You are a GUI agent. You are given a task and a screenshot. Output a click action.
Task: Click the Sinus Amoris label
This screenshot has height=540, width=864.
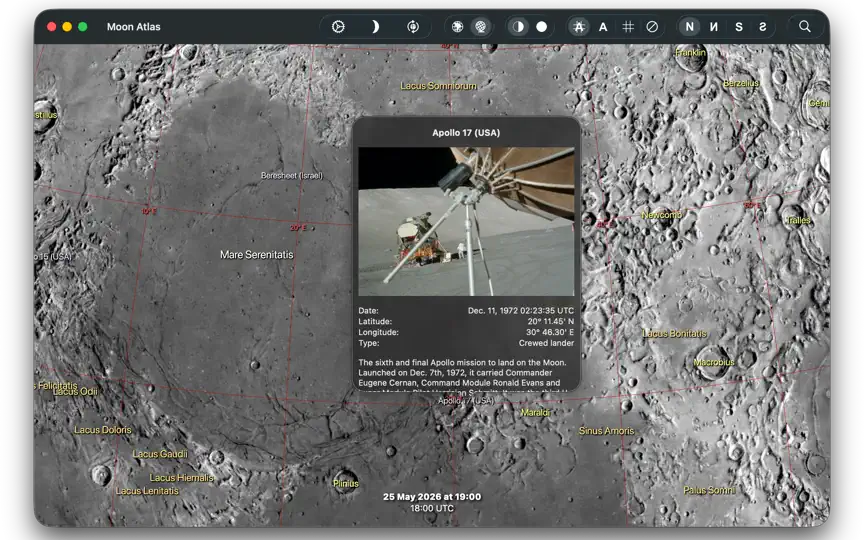[606, 431]
